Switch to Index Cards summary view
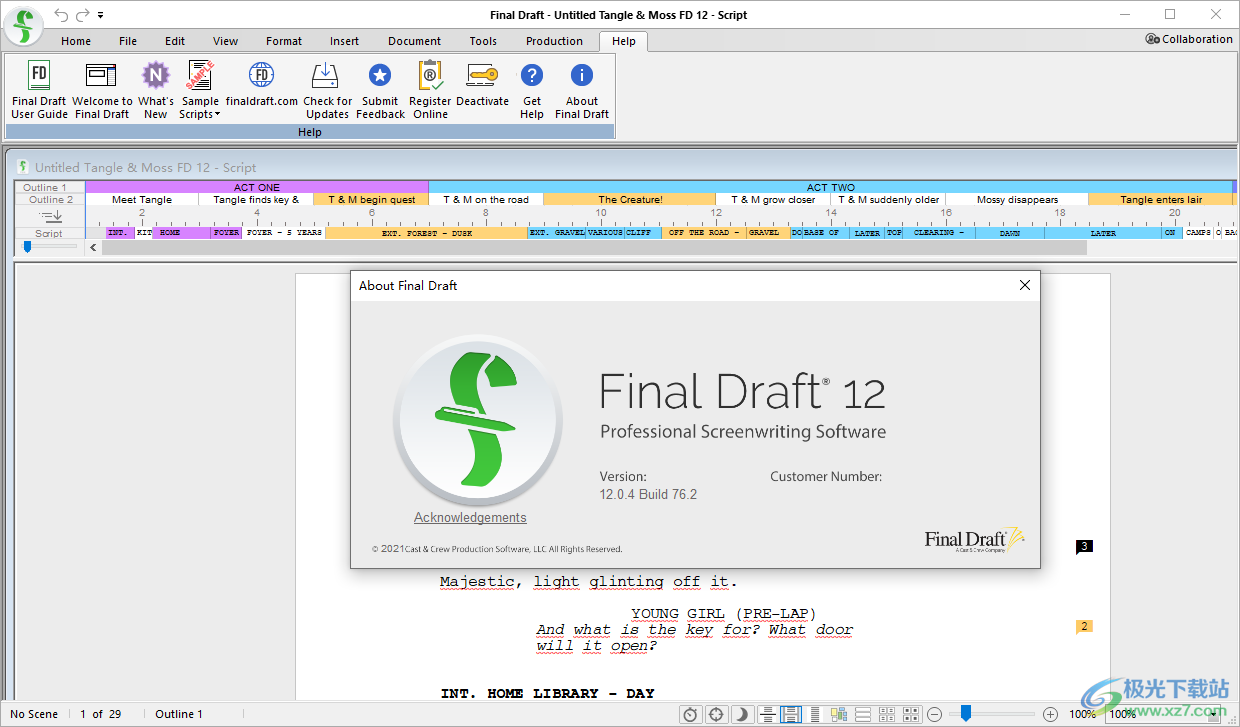This screenshot has width=1240, height=727. (x=887, y=714)
